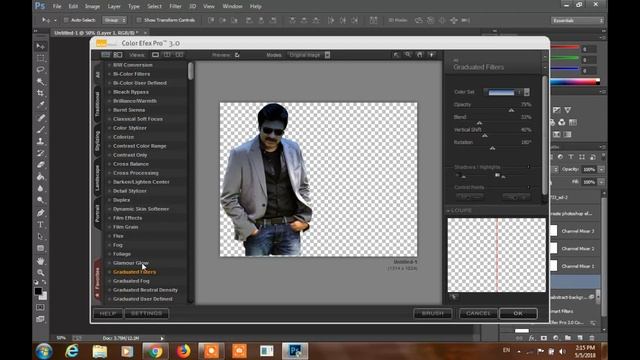Open the Window menu
This screenshot has height=360, width=640.
coord(232,7)
